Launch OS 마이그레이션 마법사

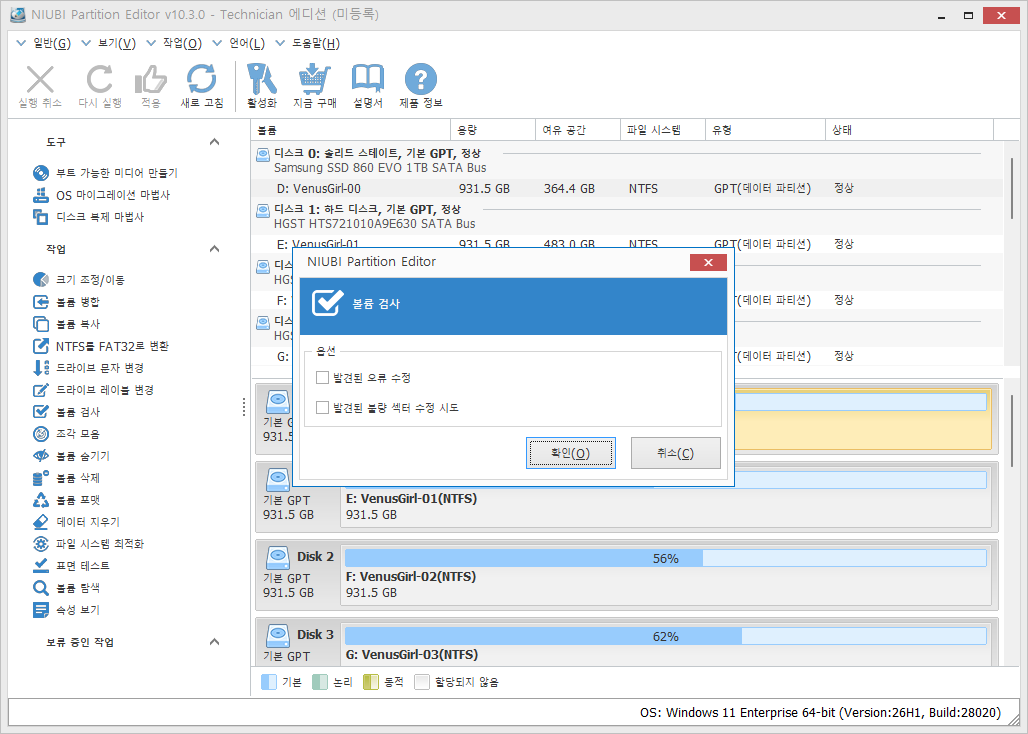click(x=101, y=195)
